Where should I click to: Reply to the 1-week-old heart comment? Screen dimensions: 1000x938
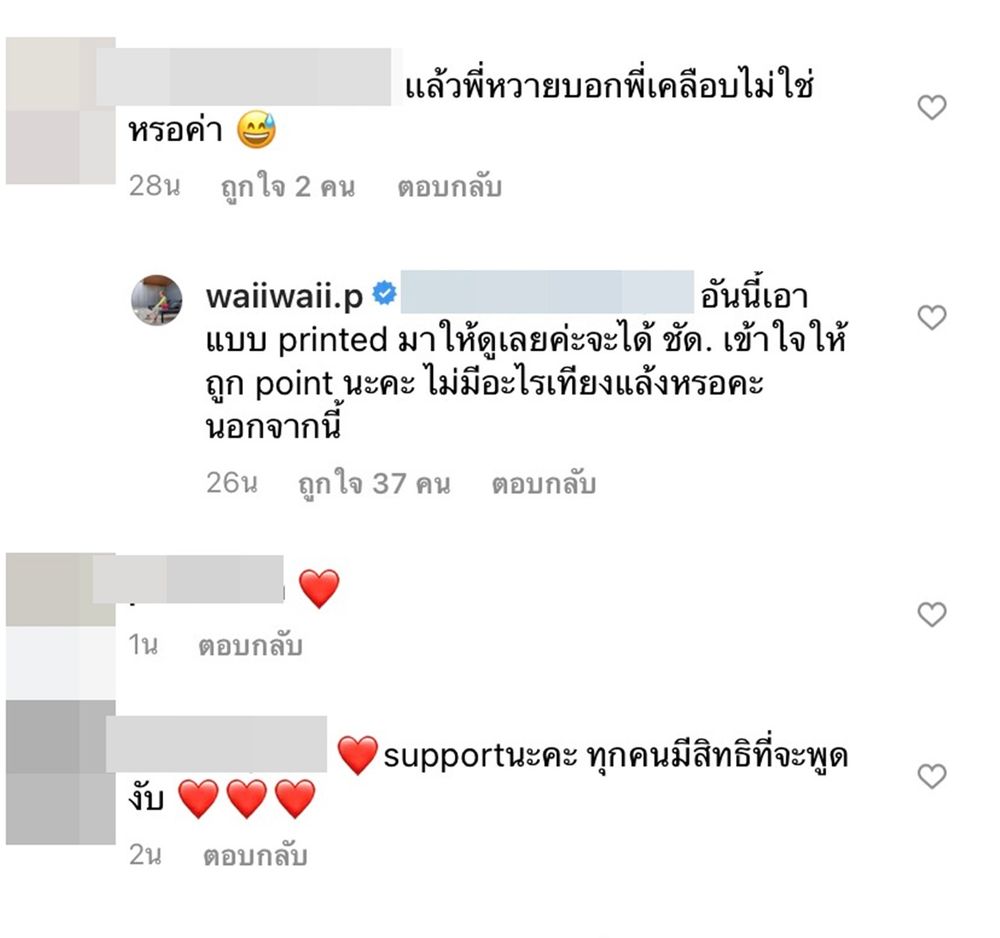(x=251, y=646)
